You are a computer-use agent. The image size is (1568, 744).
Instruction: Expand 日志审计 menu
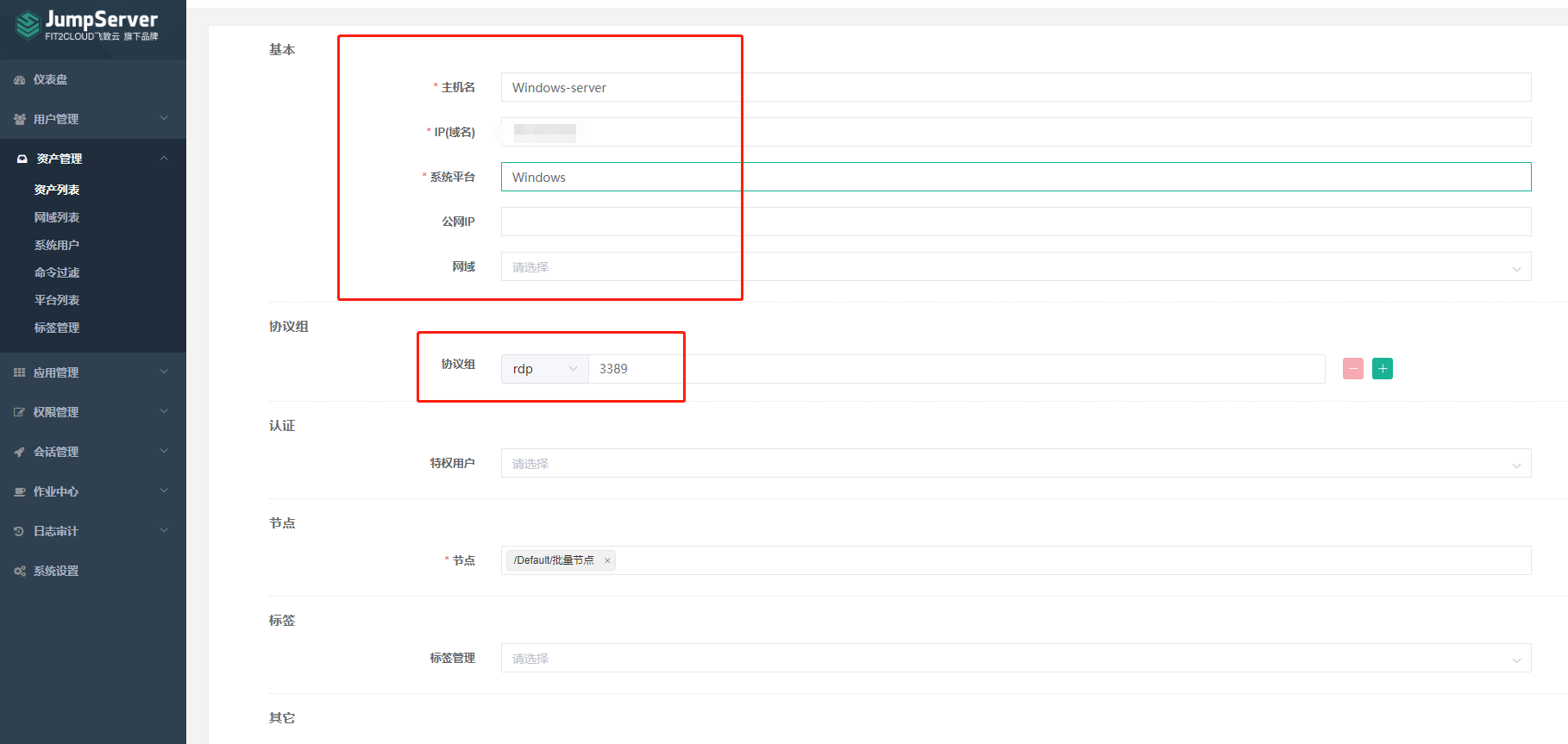pos(93,531)
